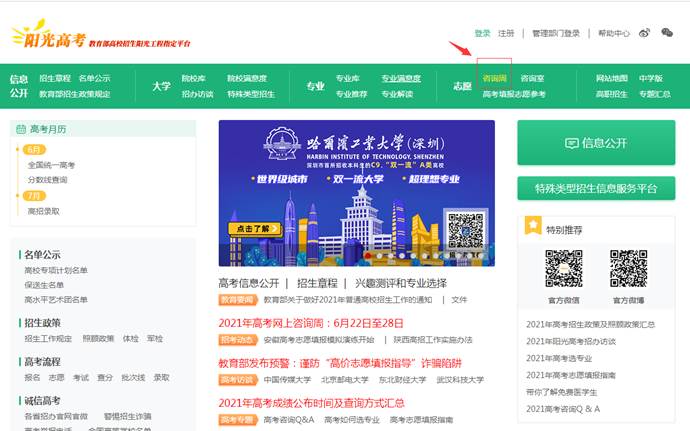Open 招办访谈 nav item

tap(198, 94)
